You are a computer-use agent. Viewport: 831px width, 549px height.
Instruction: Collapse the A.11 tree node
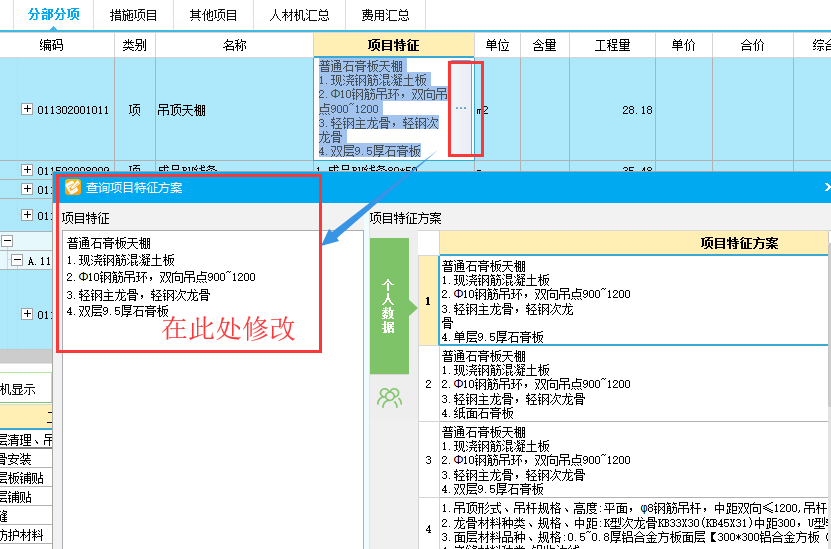17,260
